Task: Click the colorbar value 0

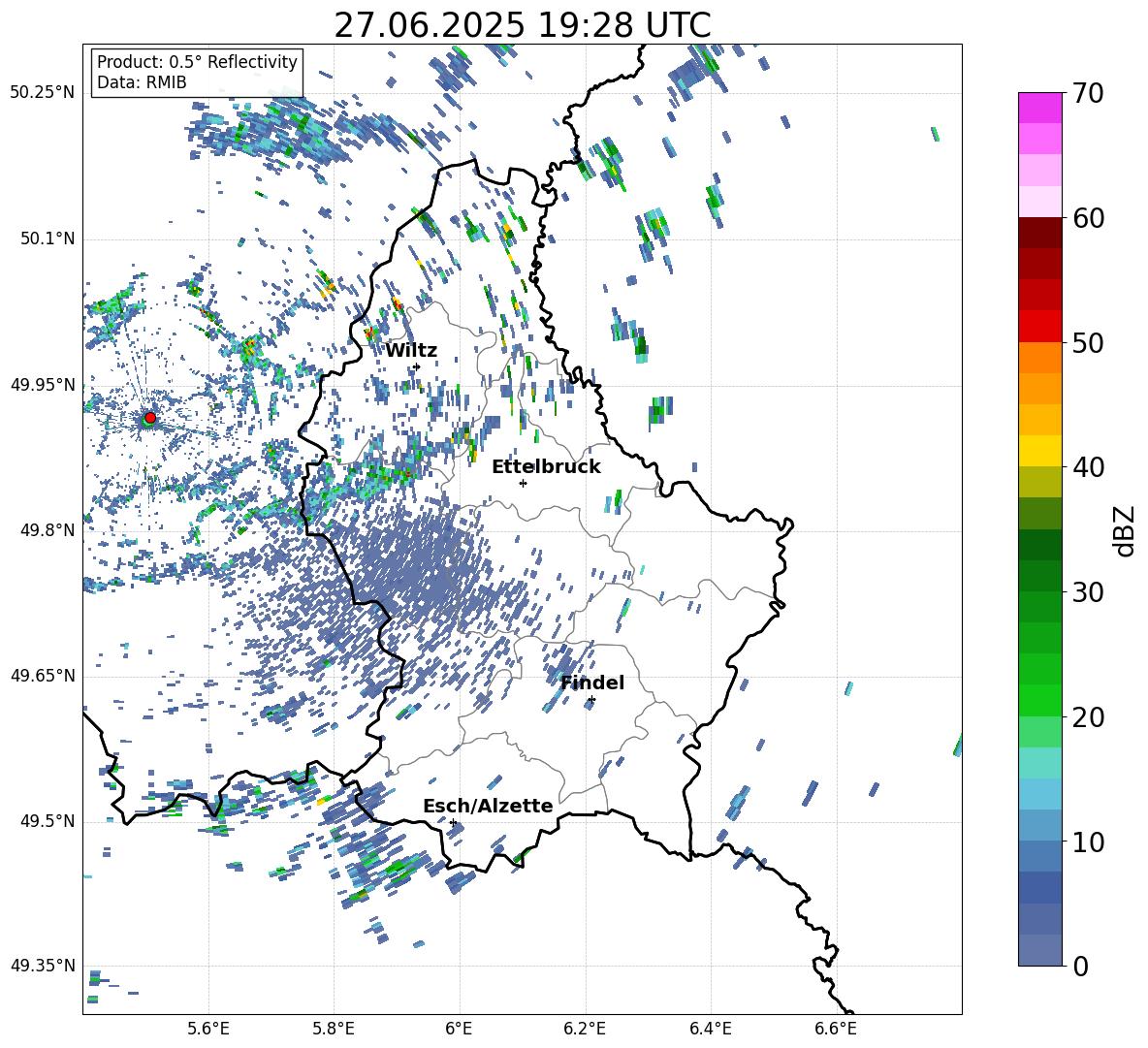Action: pyautogui.click(x=1081, y=966)
